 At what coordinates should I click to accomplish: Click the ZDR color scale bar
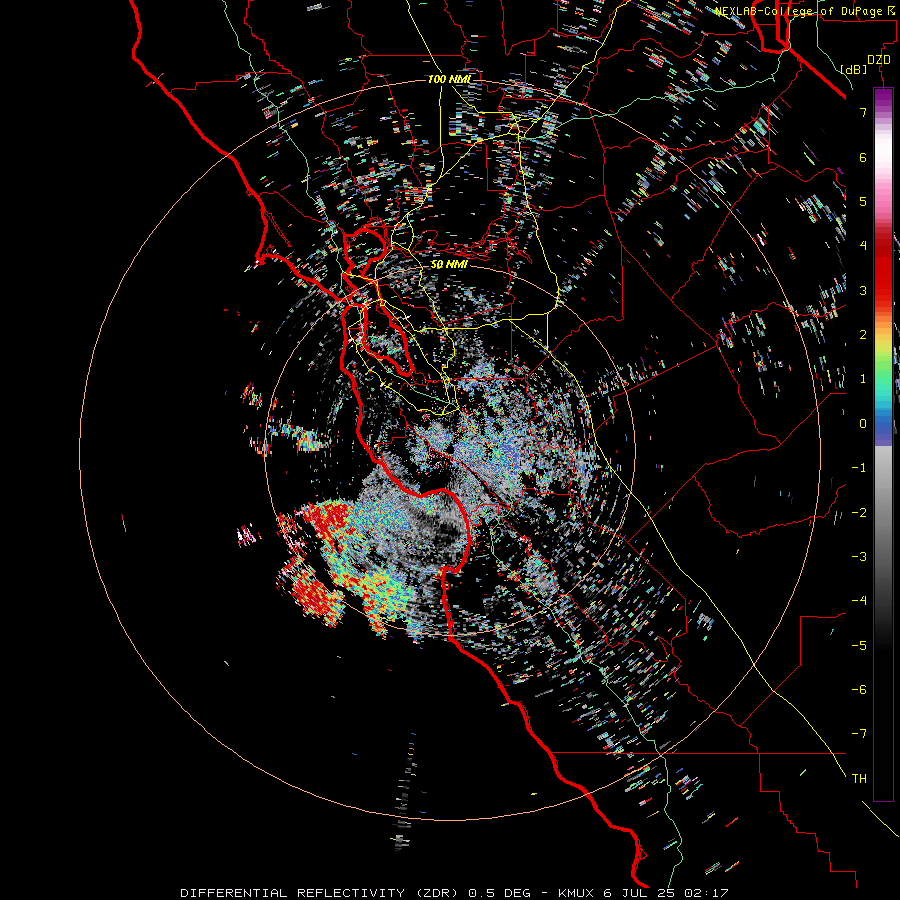[883, 444]
